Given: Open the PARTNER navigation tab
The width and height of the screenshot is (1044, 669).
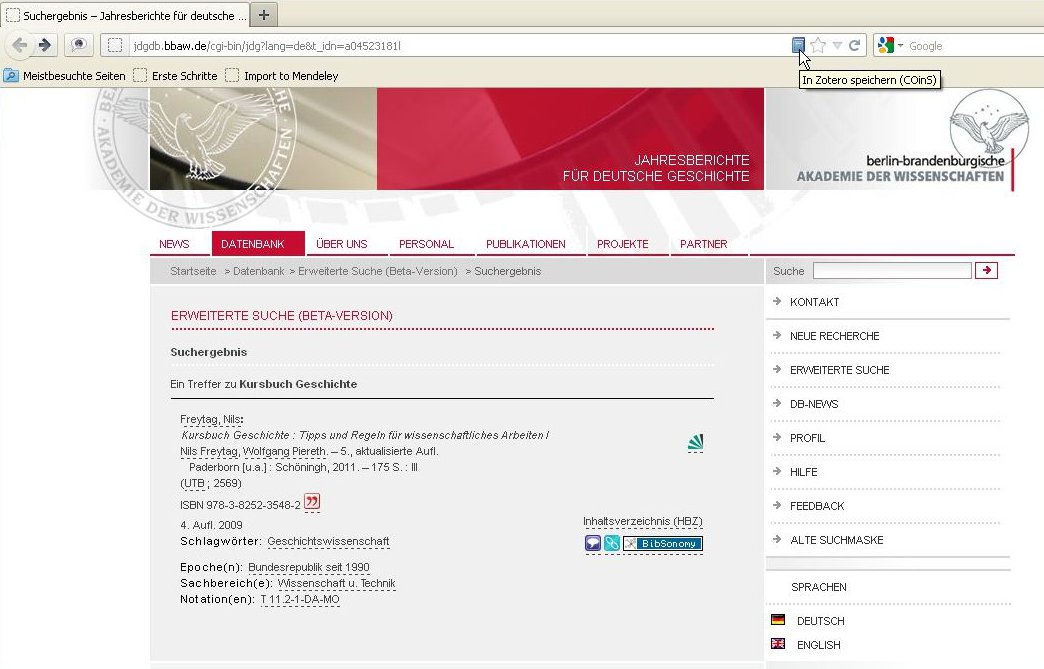Looking at the screenshot, I should click(x=704, y=244).
